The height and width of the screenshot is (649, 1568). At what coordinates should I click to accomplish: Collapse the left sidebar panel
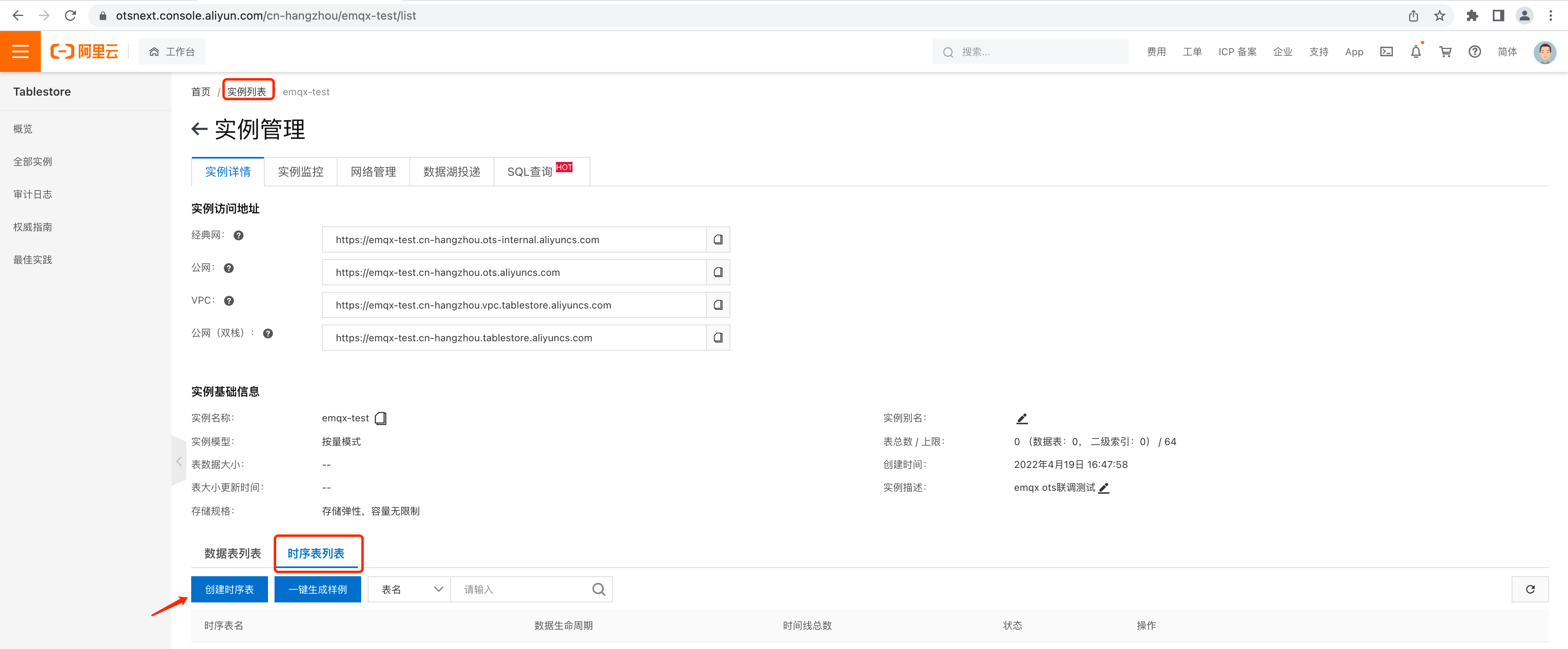pos(179,461)
